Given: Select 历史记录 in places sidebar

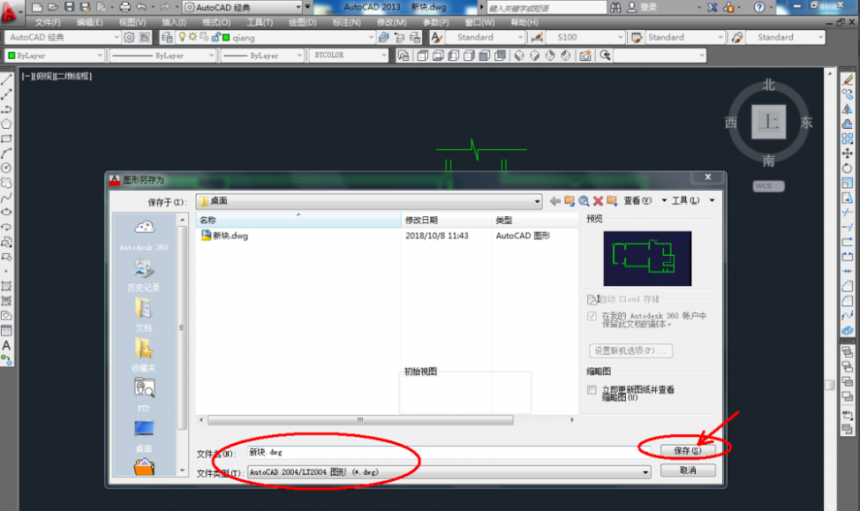Looking at the screenshot, I should [144, 276].
